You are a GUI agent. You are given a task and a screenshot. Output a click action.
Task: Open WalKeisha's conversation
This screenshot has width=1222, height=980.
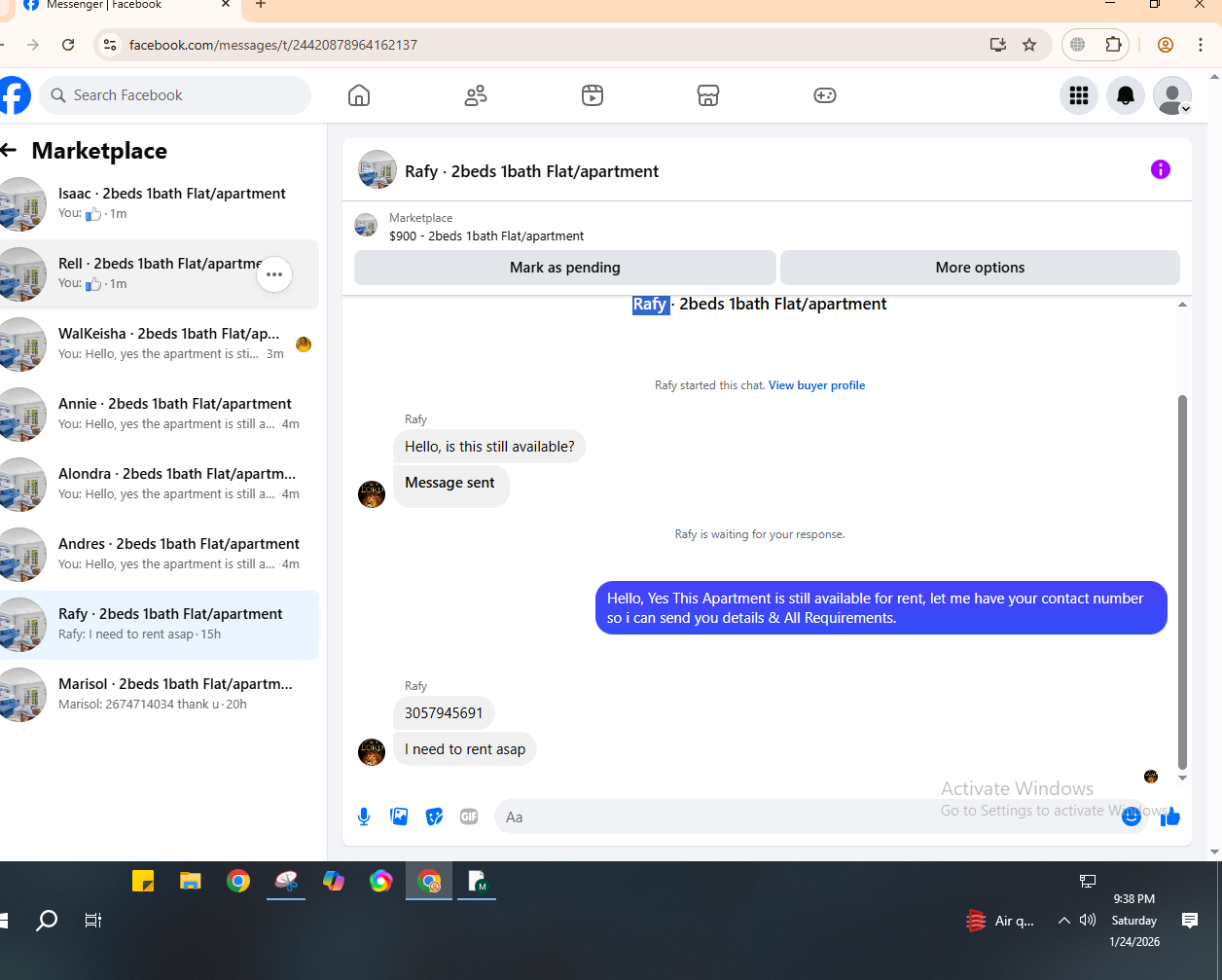(160, 344)
